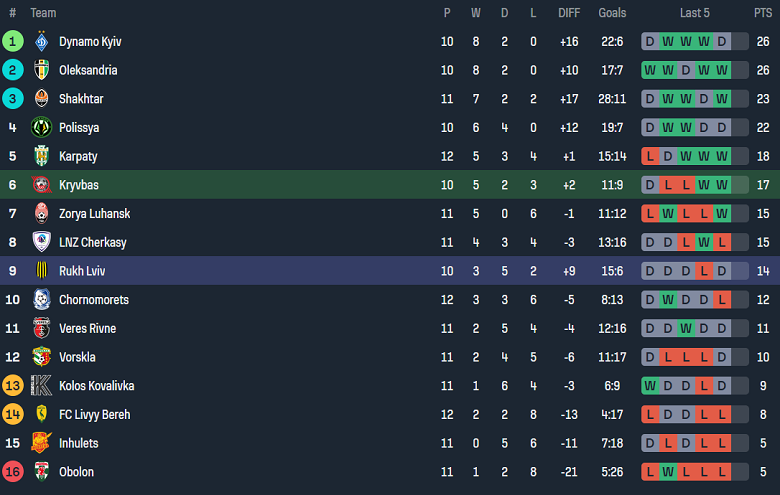Click the Kolos Kovalivka club badge
780x495 pixels.
click(41, 386)
